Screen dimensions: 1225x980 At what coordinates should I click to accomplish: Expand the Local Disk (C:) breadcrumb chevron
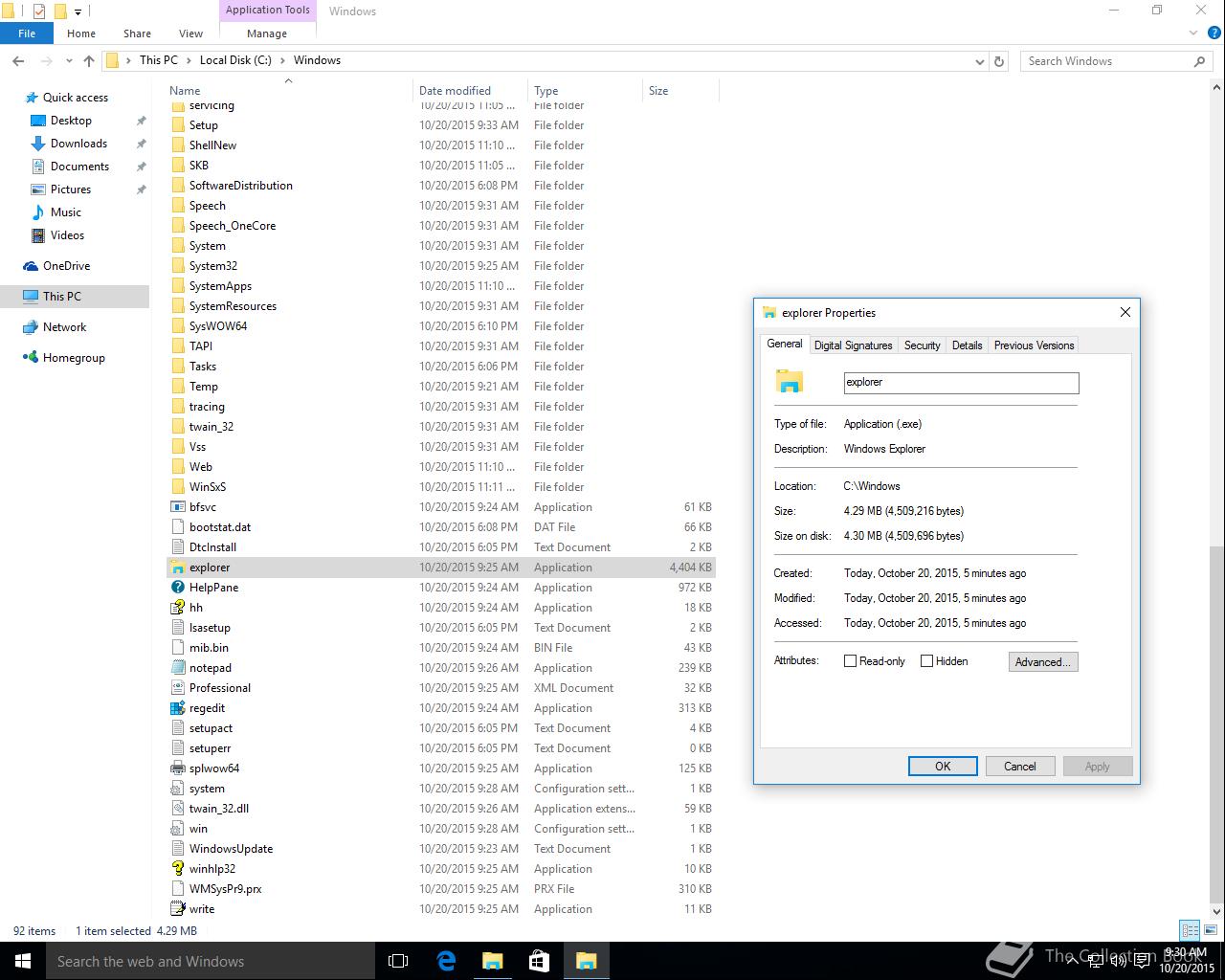pyautogui.click(x=283, y=60)
